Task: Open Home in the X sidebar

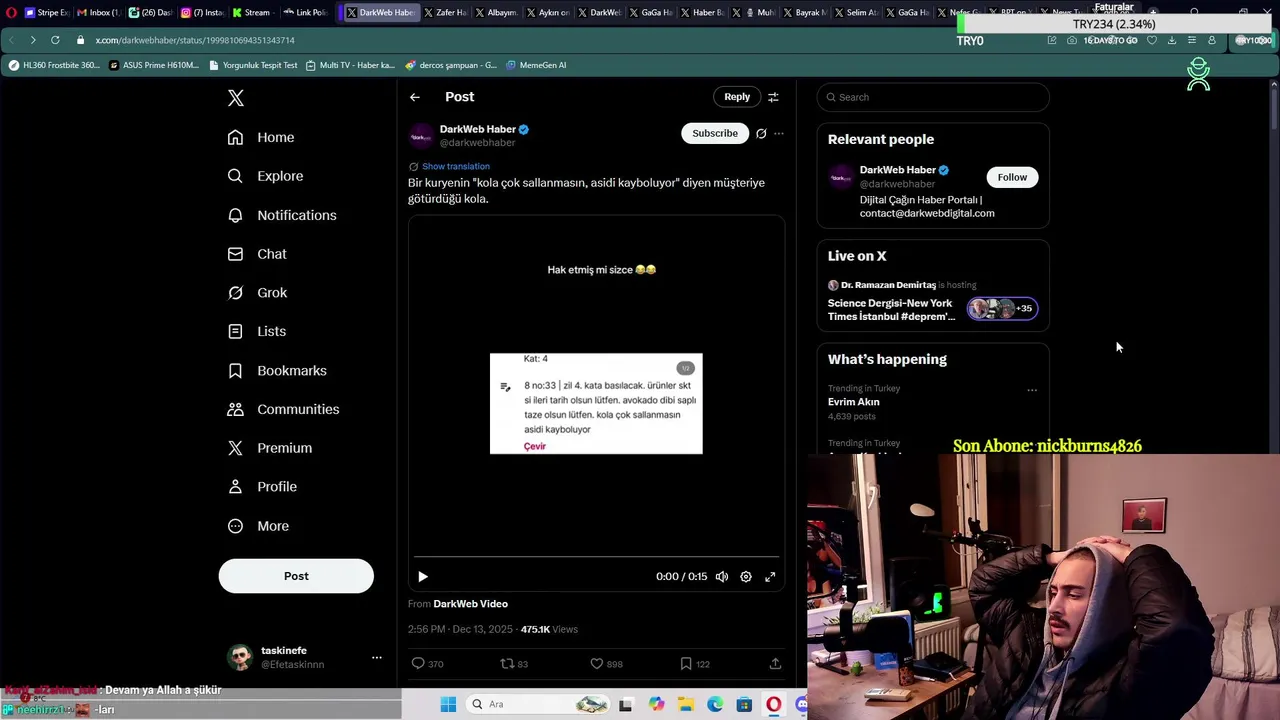Action: (261, 137)
